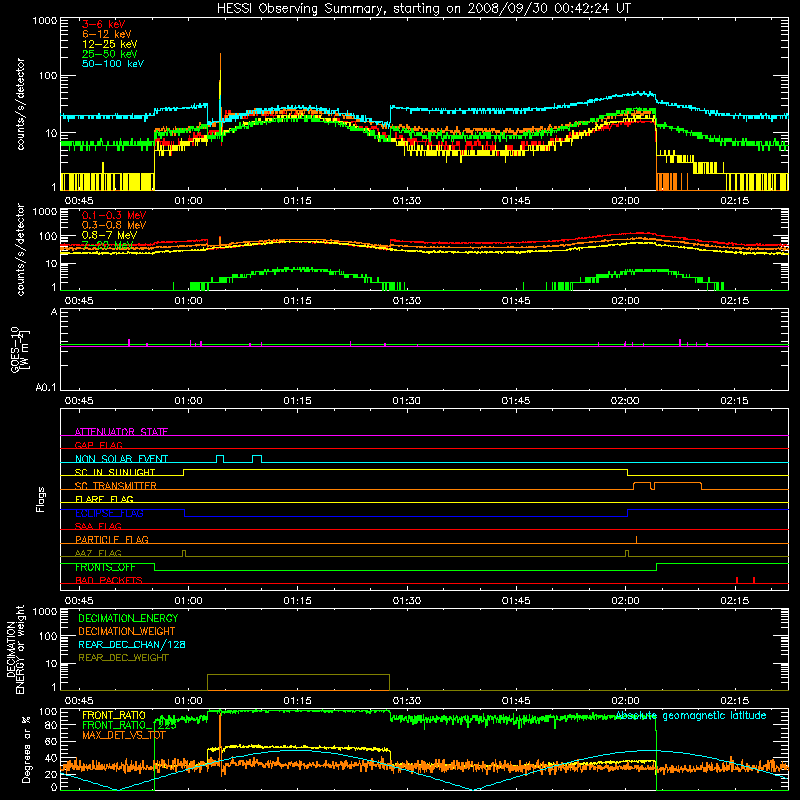Select the 50-100 keV legend entry

pyautogui.click(x=112, y=64)
